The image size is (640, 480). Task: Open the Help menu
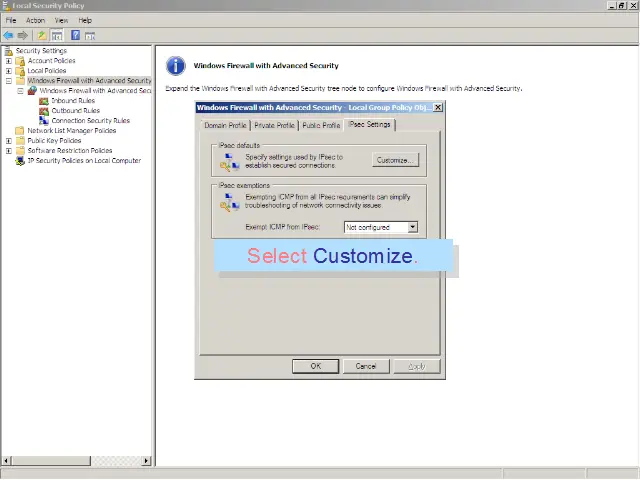[85, 20]
